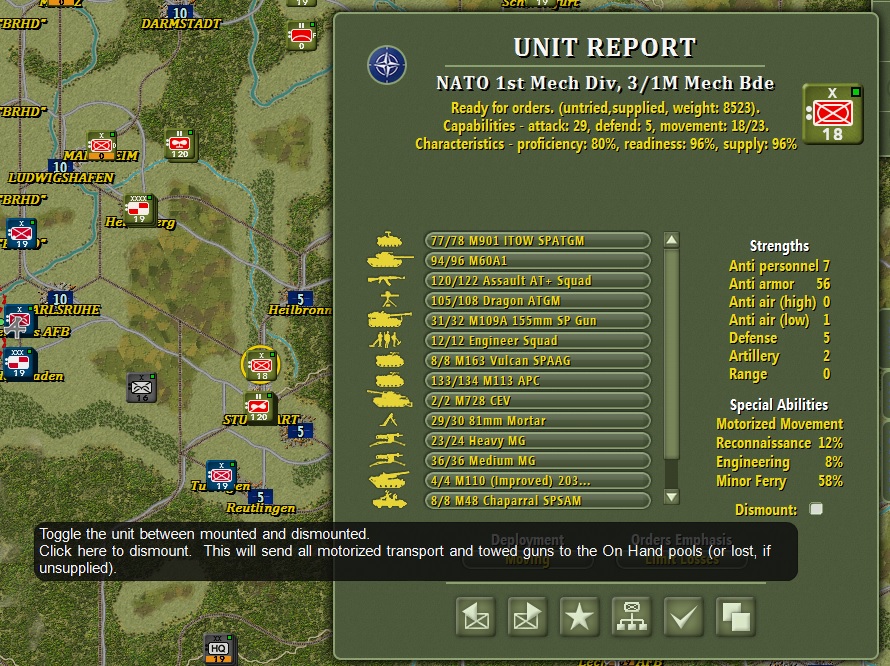890x666 pixels.
Task: Click the equipment list scrollbar thumb
Action: (671, 353)
